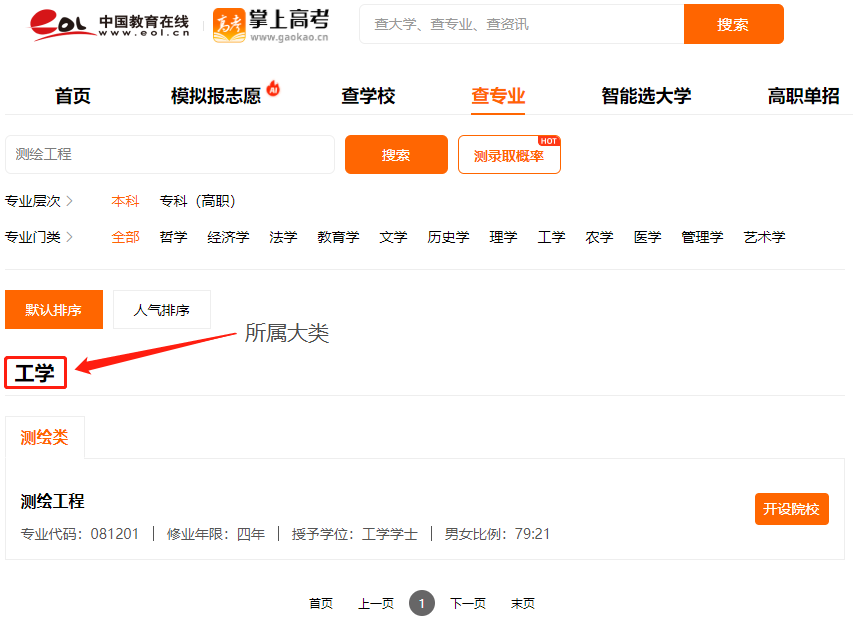This screenshot has height=625, width=853.
Task: Expand 专业门类 chevron
Action: click(69, 237)
